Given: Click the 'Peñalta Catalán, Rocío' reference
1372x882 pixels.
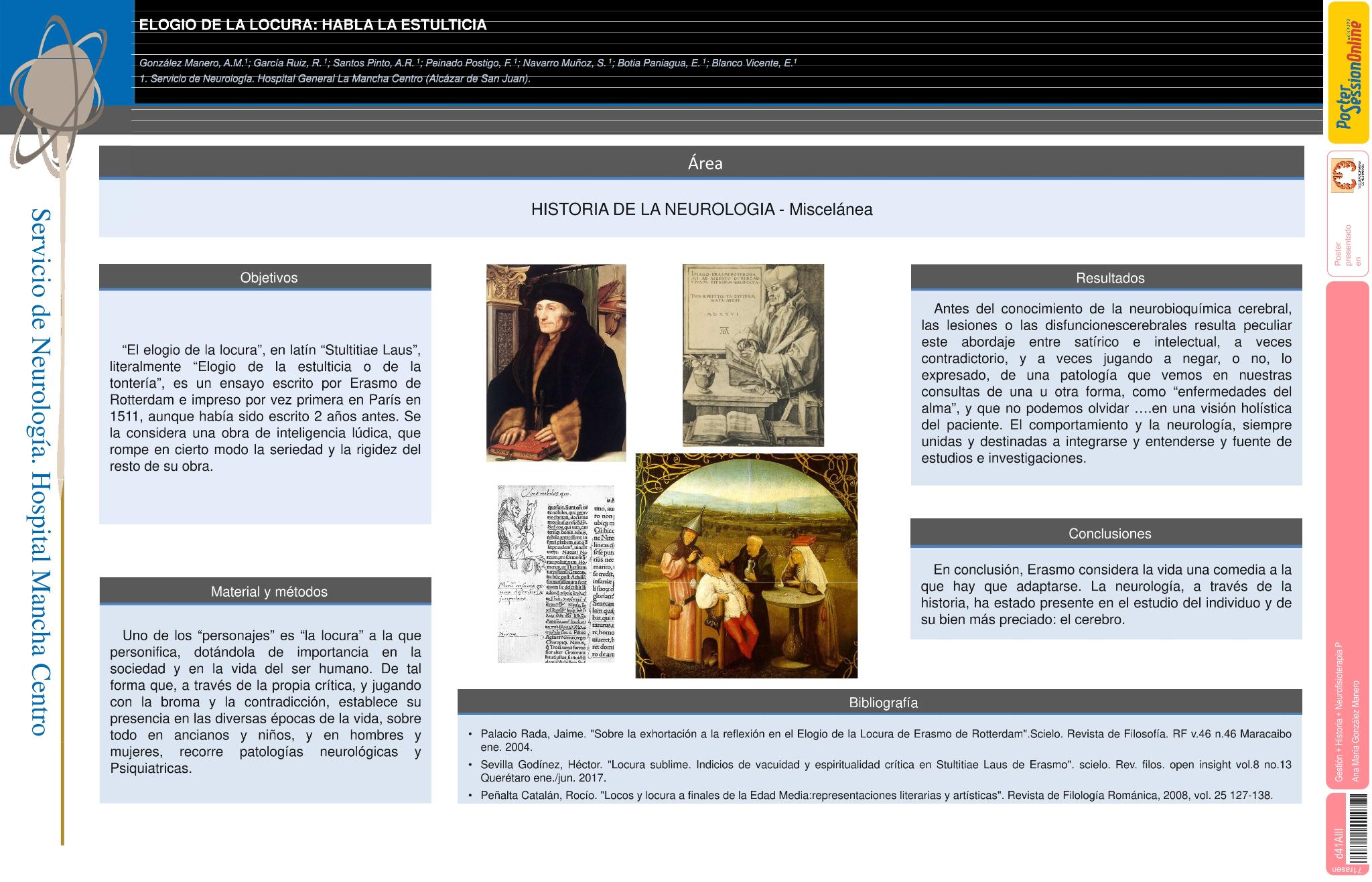Looking at the screenshot, I should click(876, 796).
